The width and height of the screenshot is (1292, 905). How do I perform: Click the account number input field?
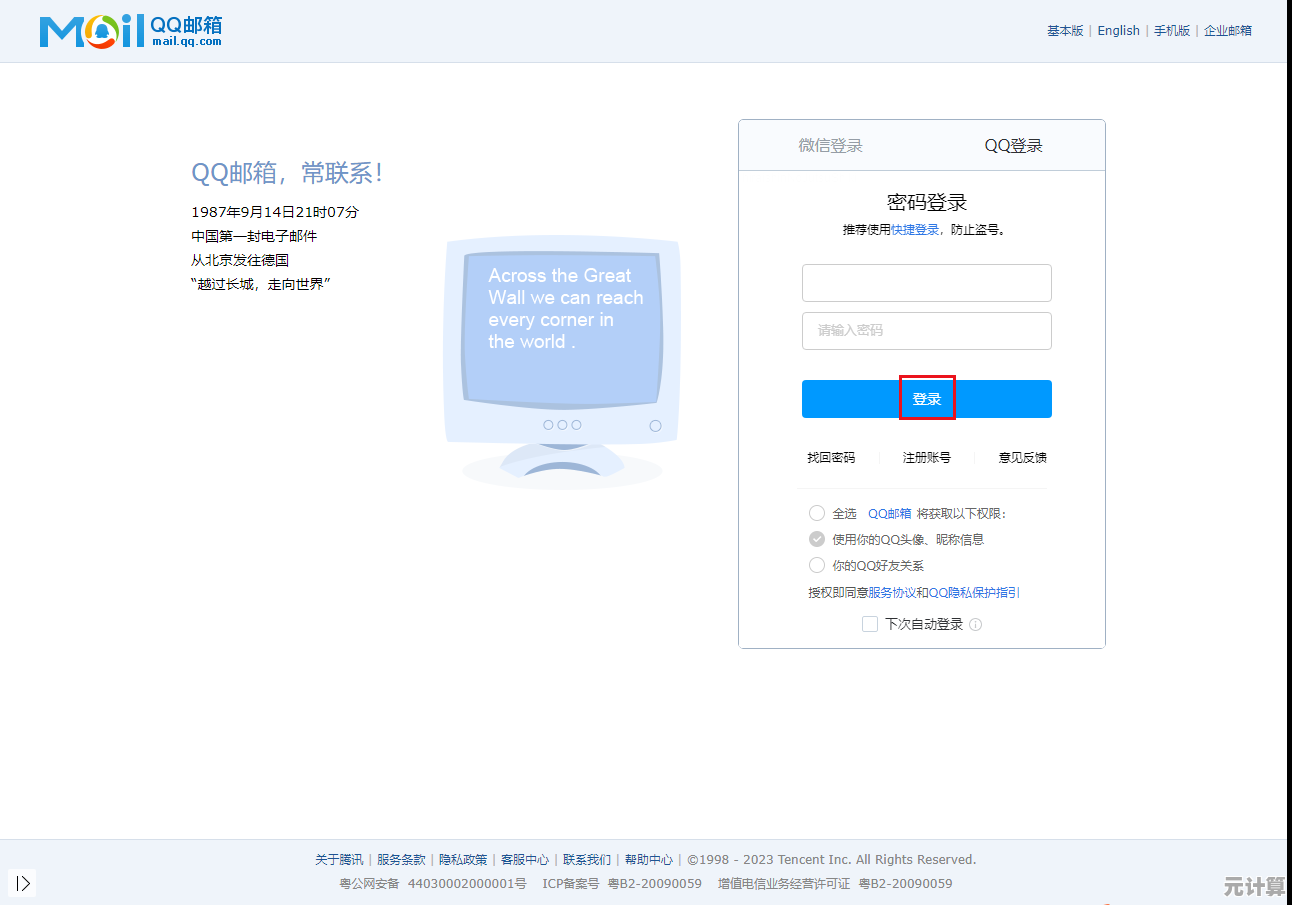pos(926,283)
